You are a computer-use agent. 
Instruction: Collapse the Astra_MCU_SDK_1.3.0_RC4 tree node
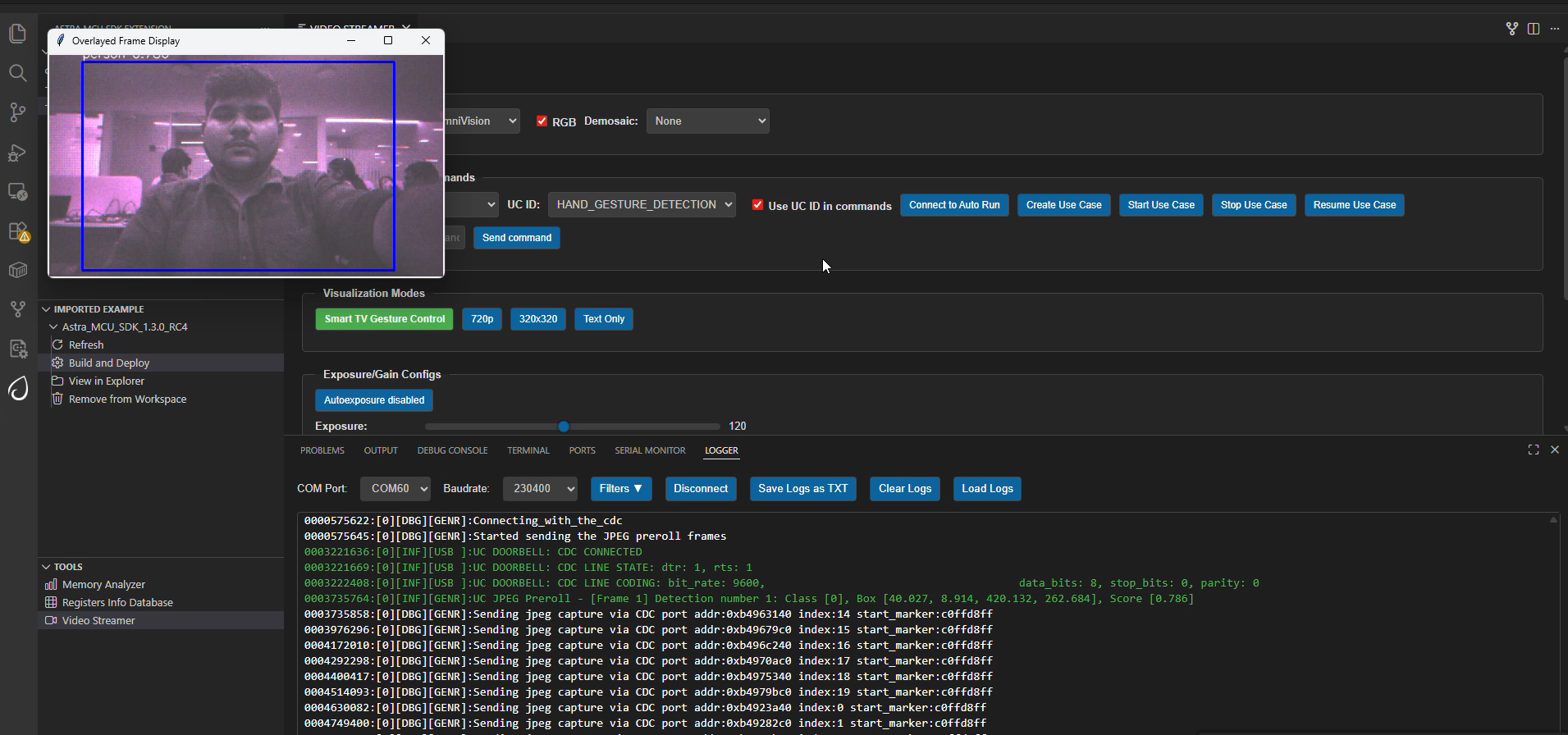[x=53, y=326]
